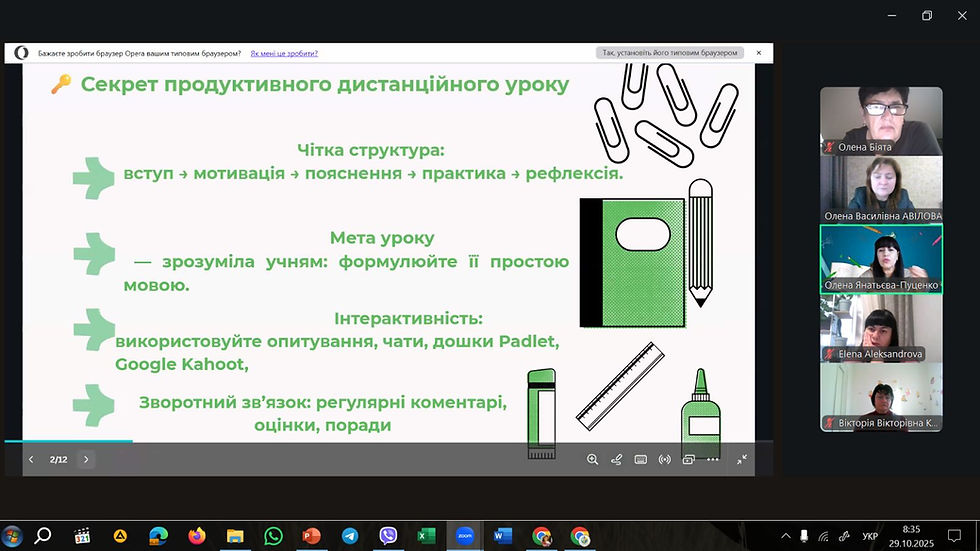Viewport: 980px width, 551px height.
Task: Open first Chrome profile icon in taskbar
Action: [541, 536]
